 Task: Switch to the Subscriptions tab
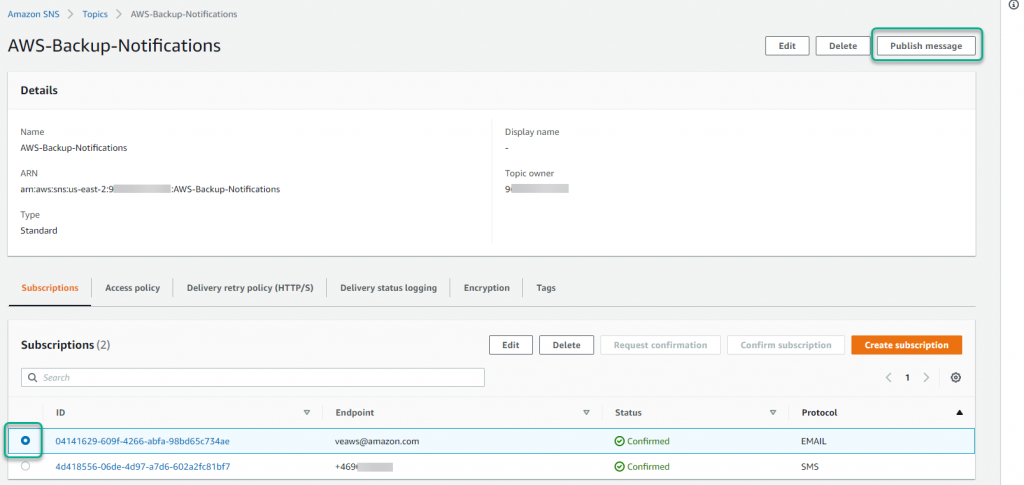(50, 288)
